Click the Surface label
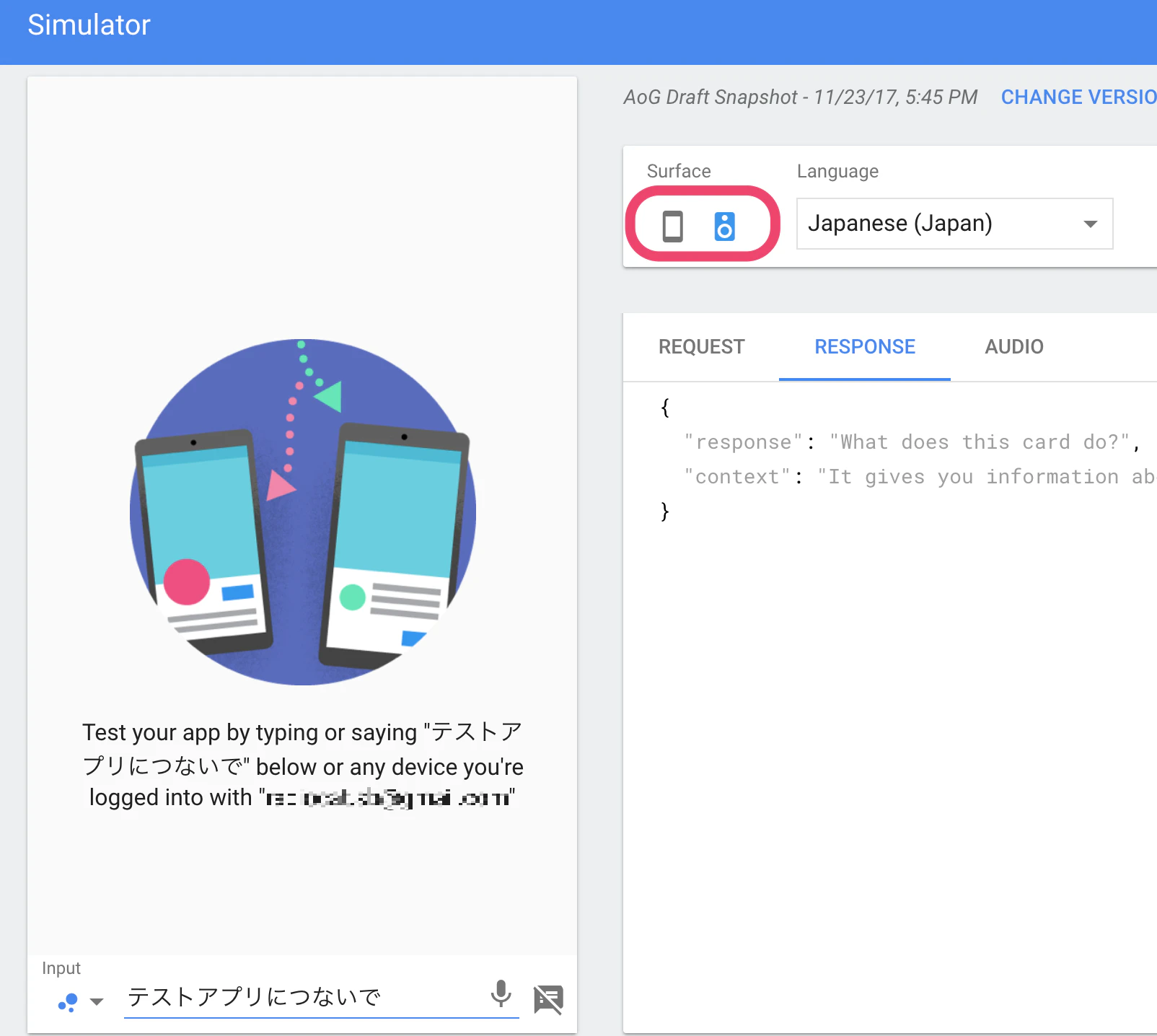 point(679,171)
